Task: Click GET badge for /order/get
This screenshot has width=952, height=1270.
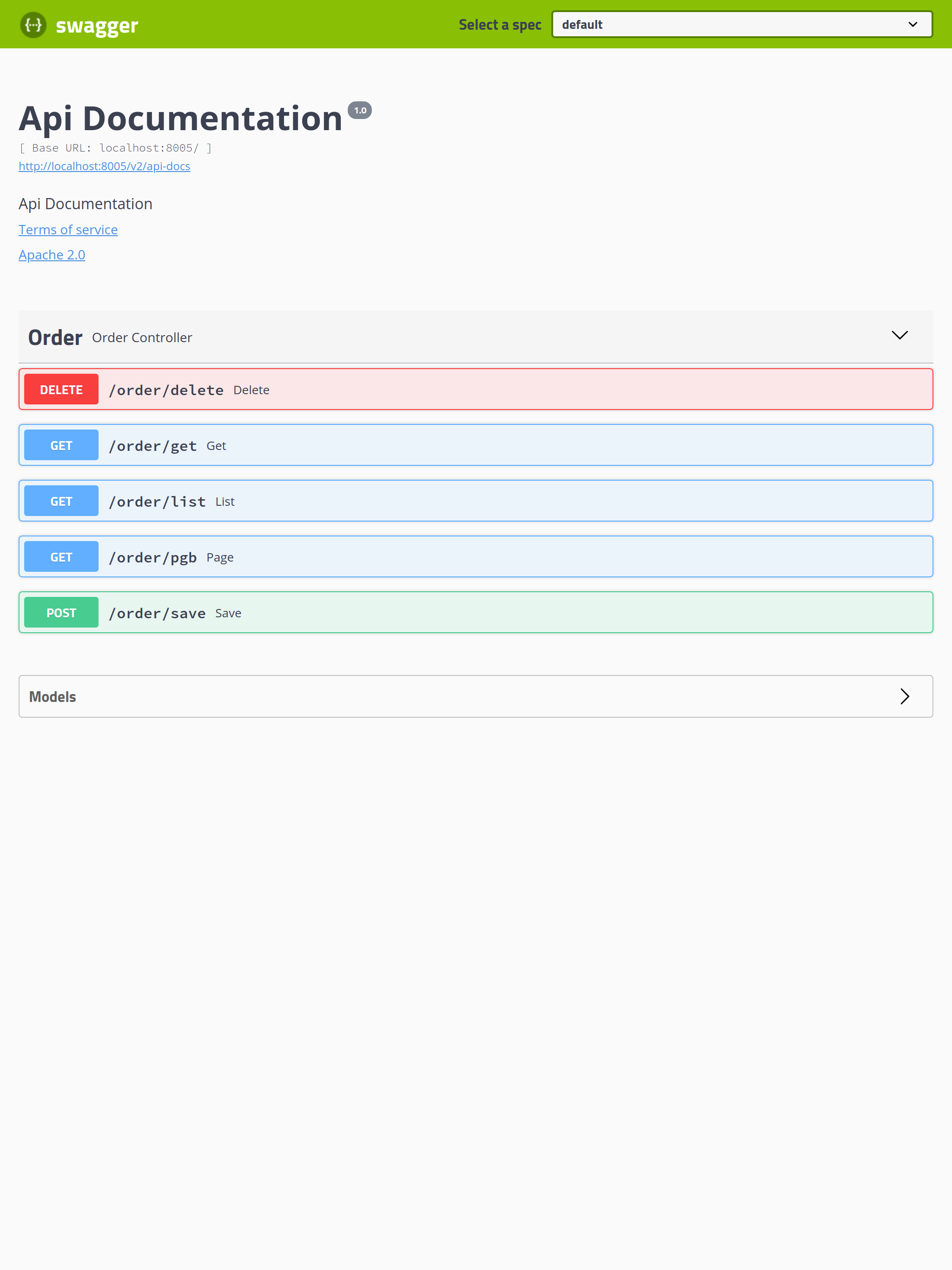Action: [61, 445]
